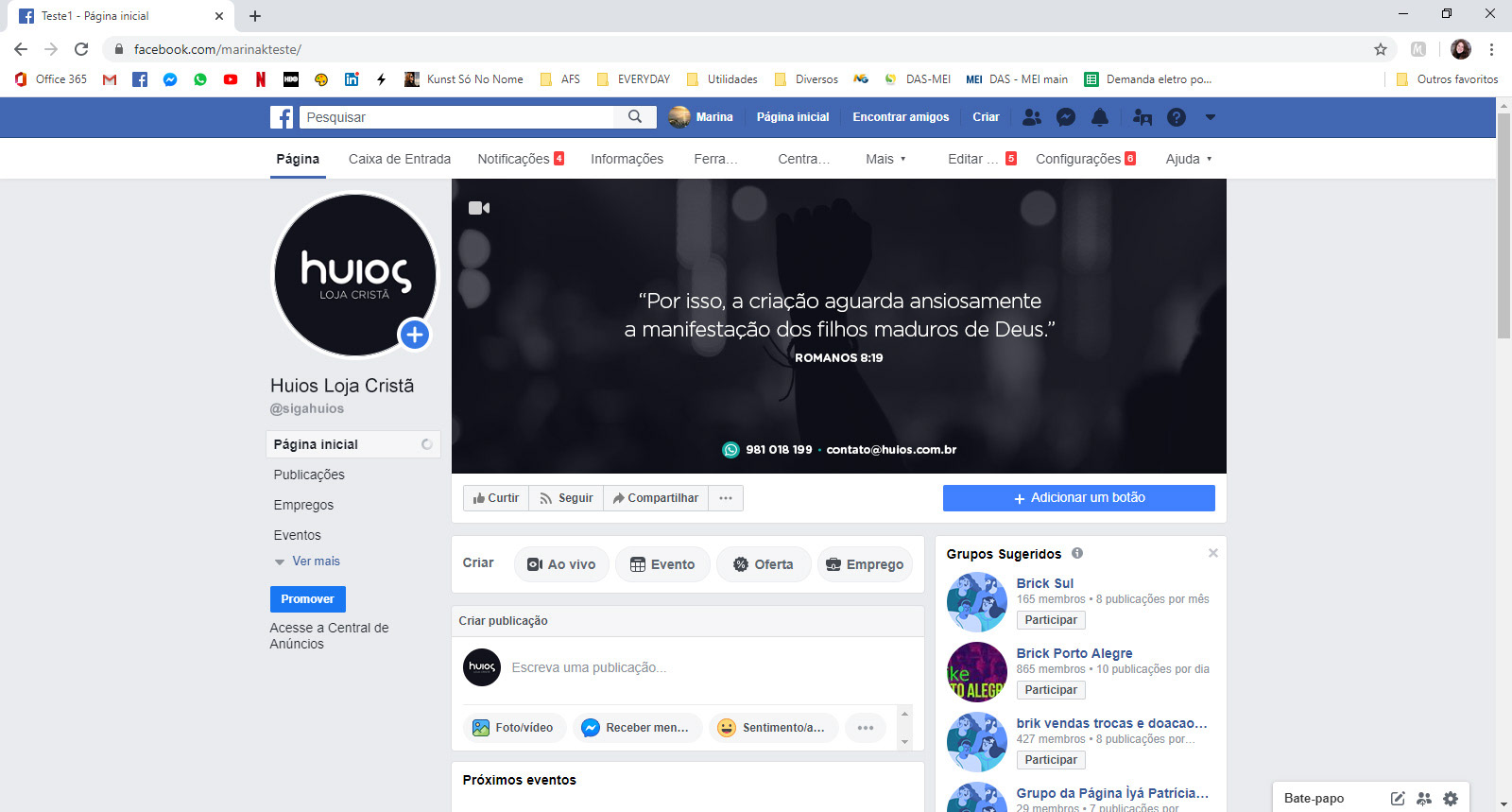Click the Pesquisar search field
The height and width of the screenshot is (812, 1512).
pos(457,117)
